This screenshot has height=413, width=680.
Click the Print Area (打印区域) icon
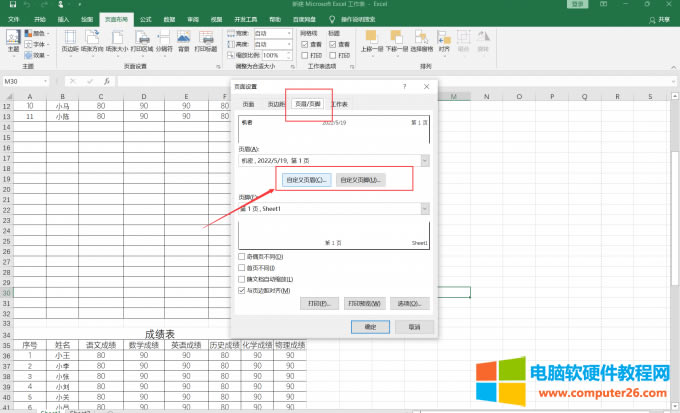pyautogui.click(x=142, y=40)
